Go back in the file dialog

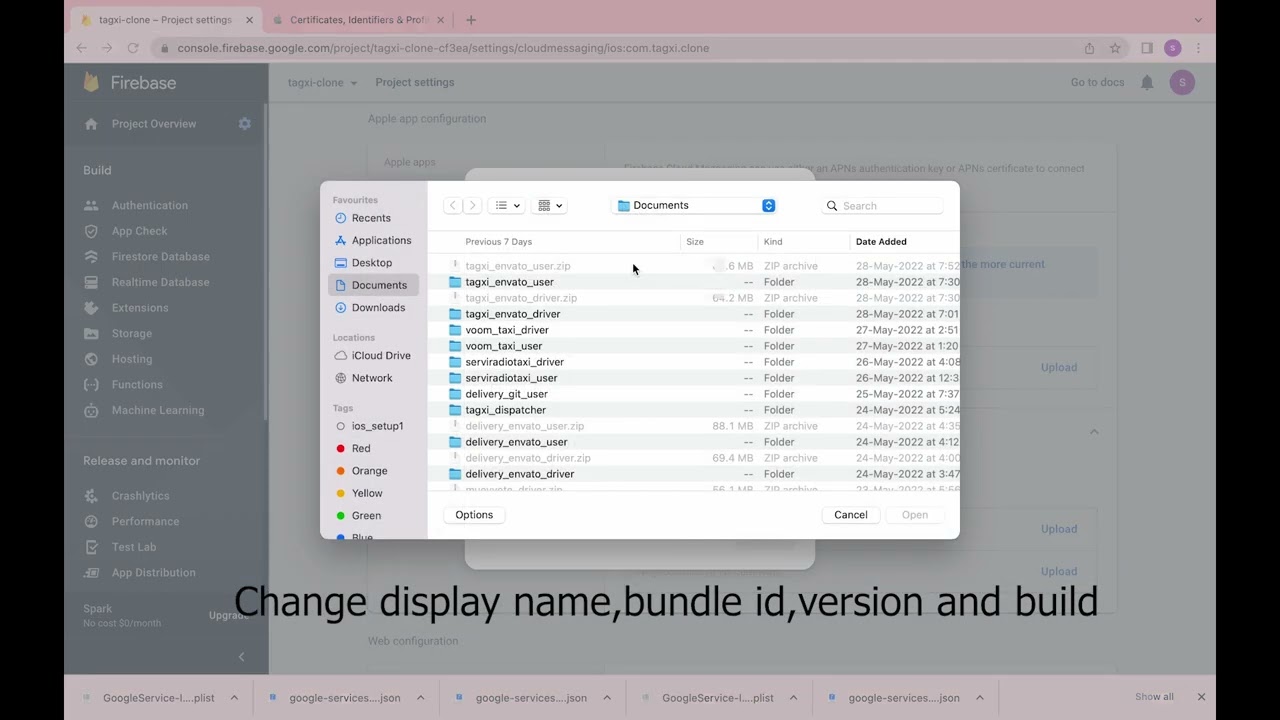453,206
